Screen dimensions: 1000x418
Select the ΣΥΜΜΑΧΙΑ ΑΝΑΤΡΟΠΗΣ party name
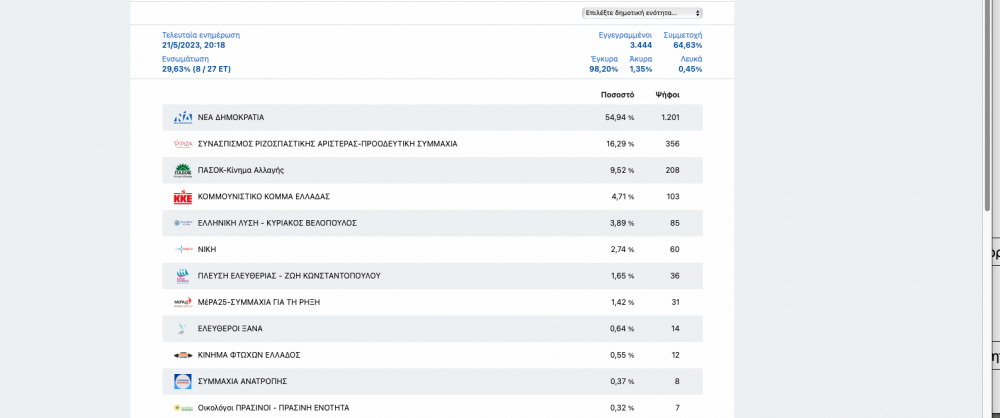point(242,382)
